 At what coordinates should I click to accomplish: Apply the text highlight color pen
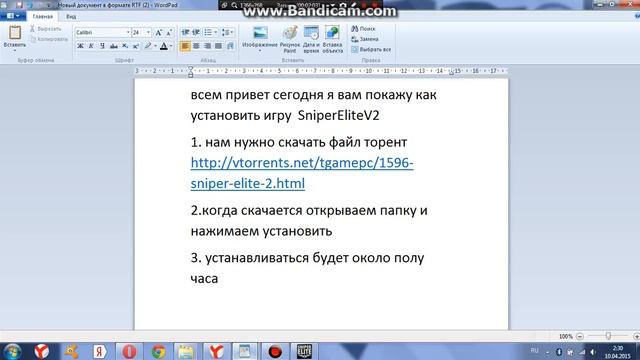(x=148, y=46)
